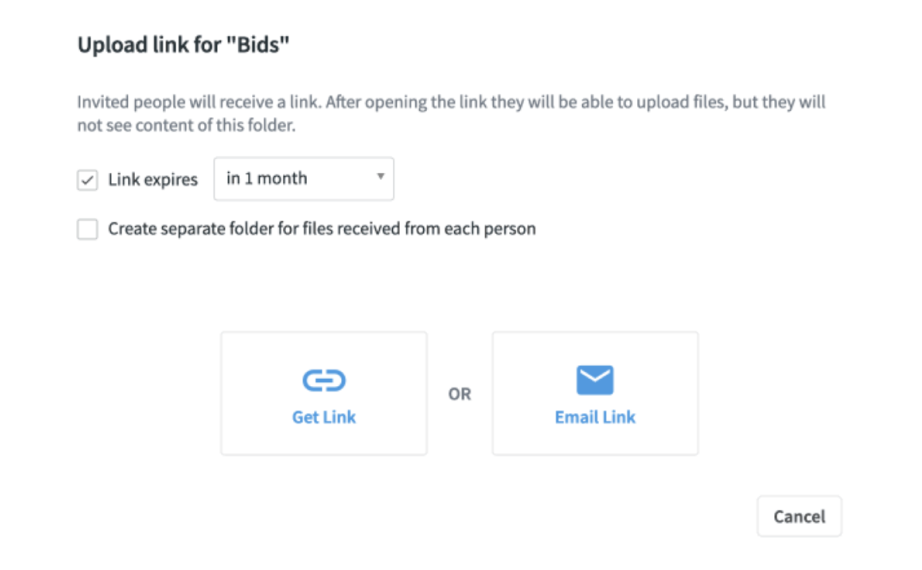Click the "Link expires" label text
The height and width of the screenshot is (570, 922).
pyautogui.click(x=153, y=180)
